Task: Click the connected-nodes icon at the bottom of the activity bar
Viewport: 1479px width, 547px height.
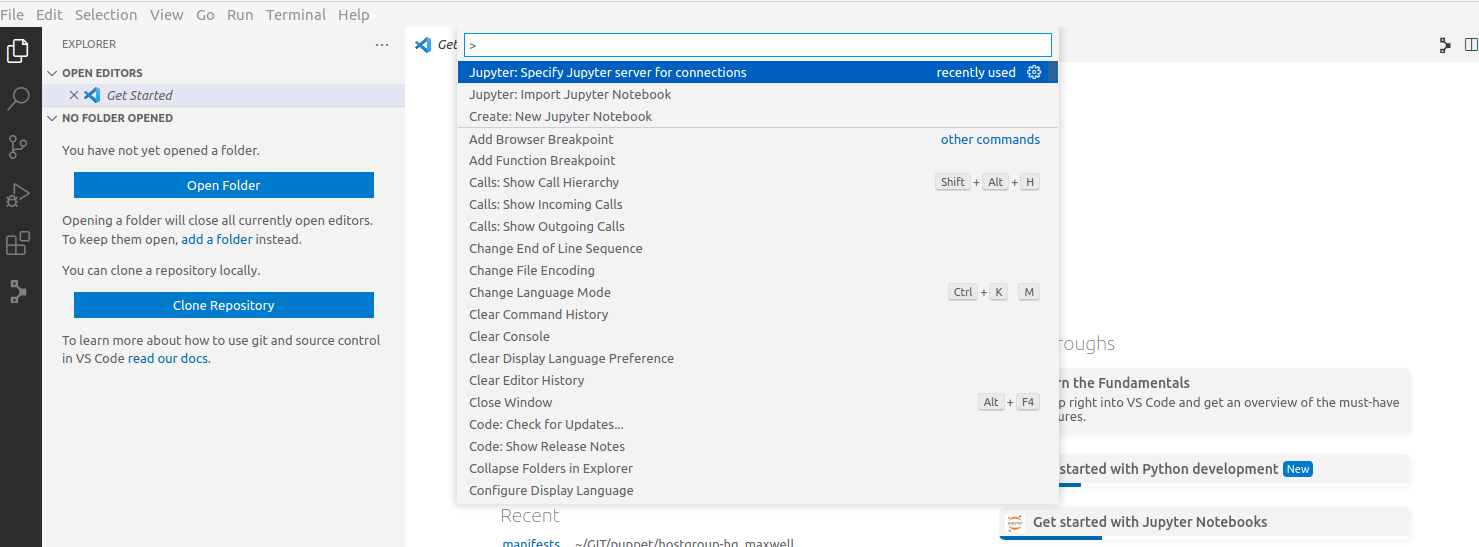Action: 18,291
